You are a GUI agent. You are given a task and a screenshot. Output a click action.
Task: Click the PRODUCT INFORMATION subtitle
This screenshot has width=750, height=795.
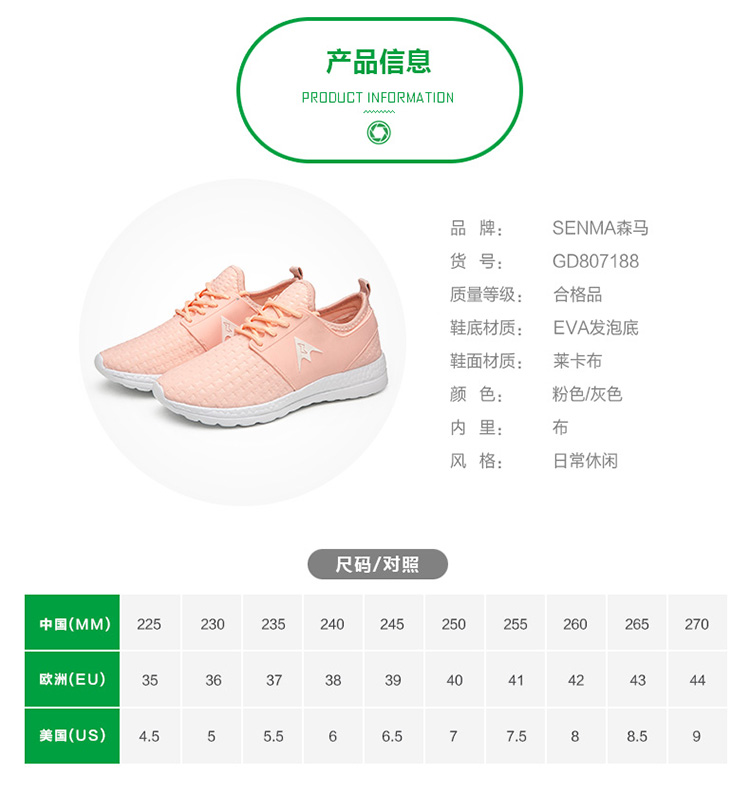coord(378,97)
